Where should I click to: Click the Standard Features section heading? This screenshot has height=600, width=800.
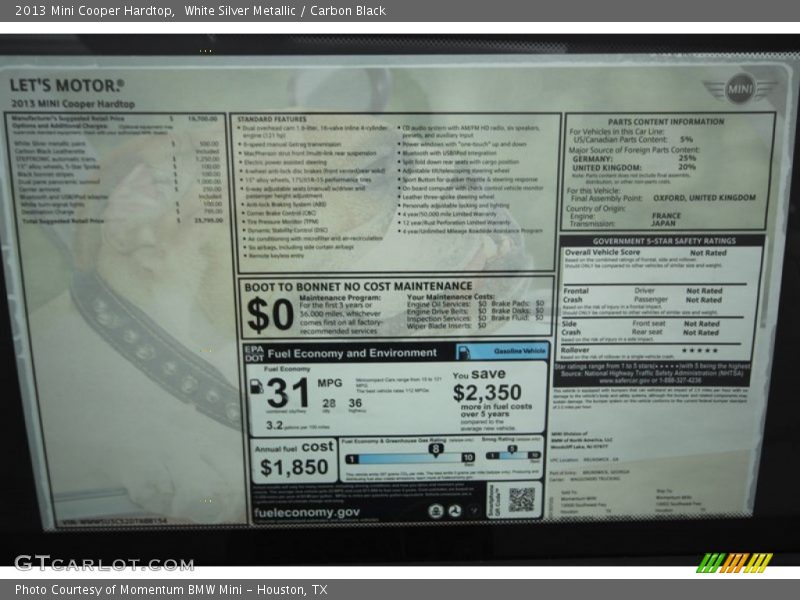tap(272, 119)
